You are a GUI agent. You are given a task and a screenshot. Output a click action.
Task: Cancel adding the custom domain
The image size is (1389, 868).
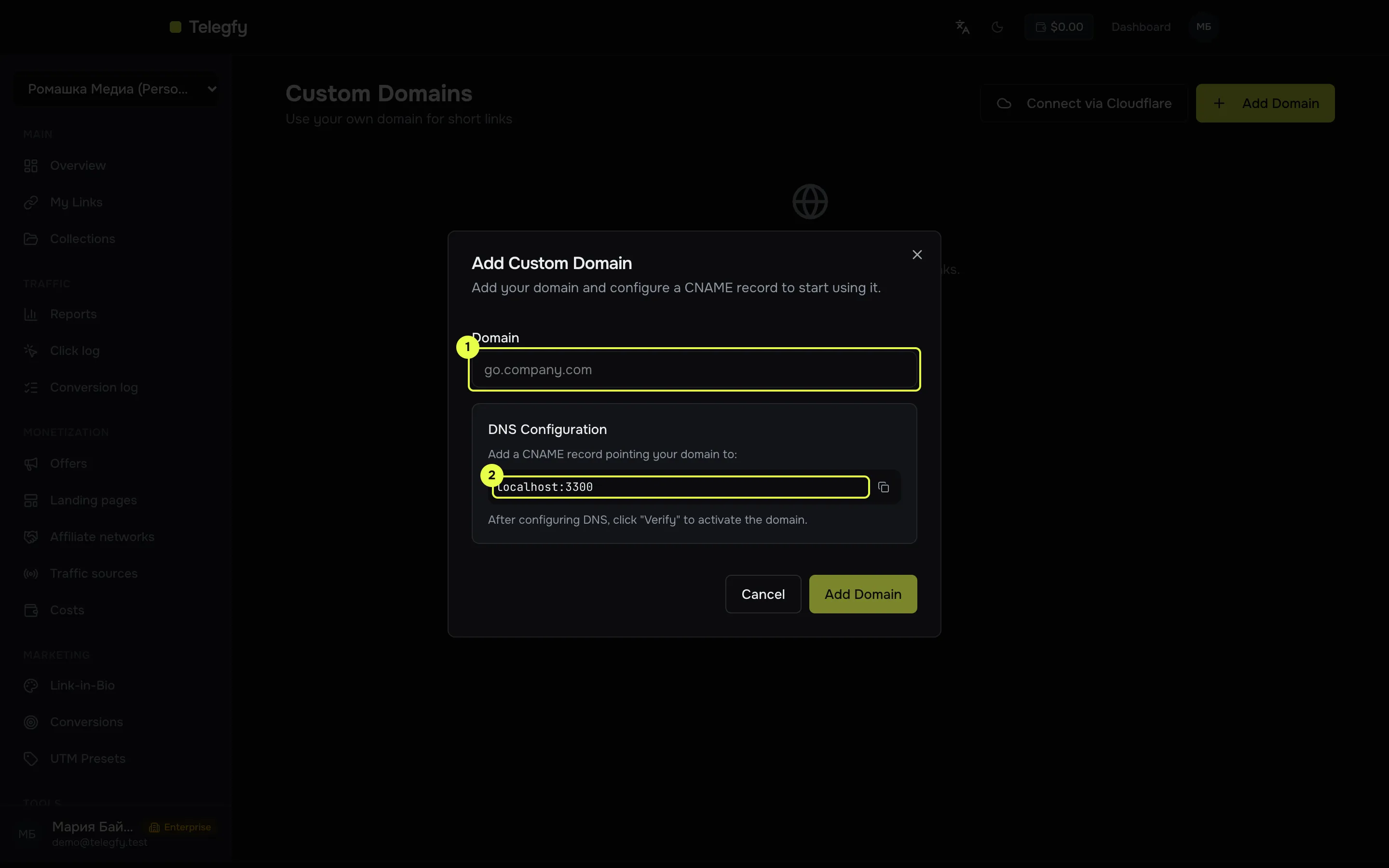pyautogui.click(x=763, y=594)
